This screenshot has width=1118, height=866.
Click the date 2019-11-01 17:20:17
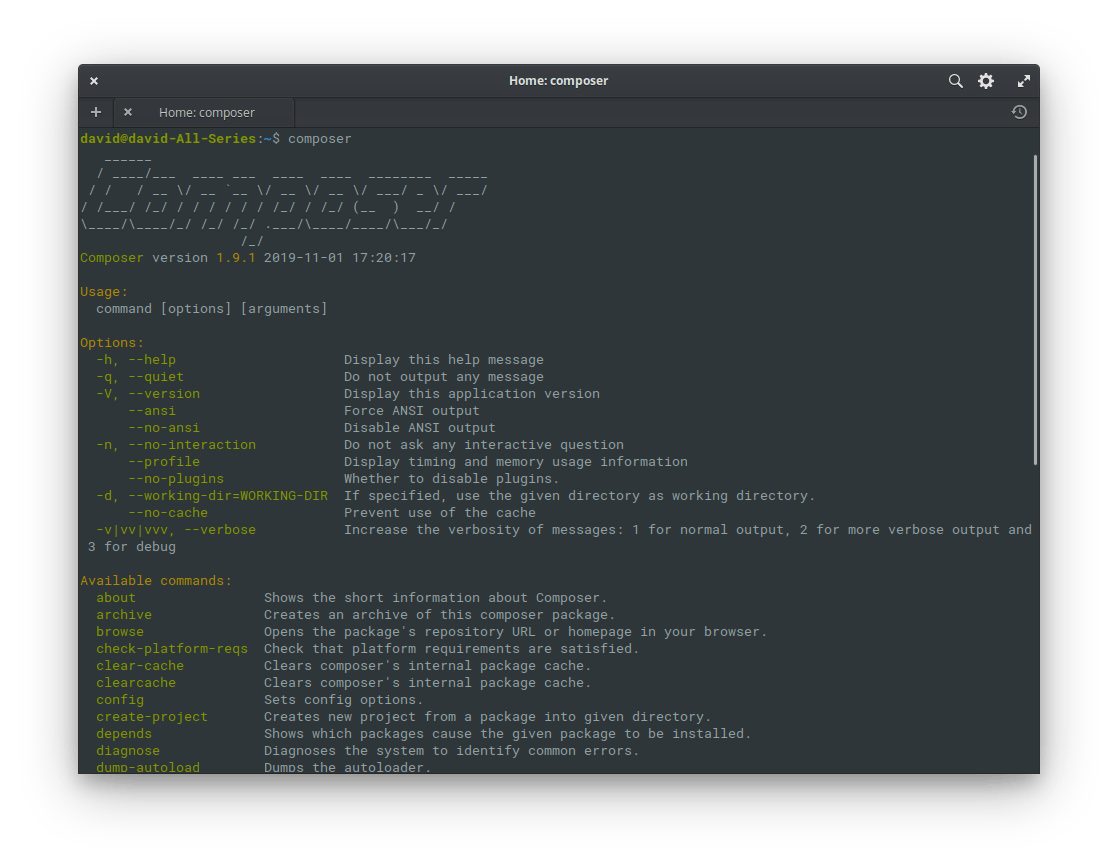pyautogui.click(x=339, y=257)
